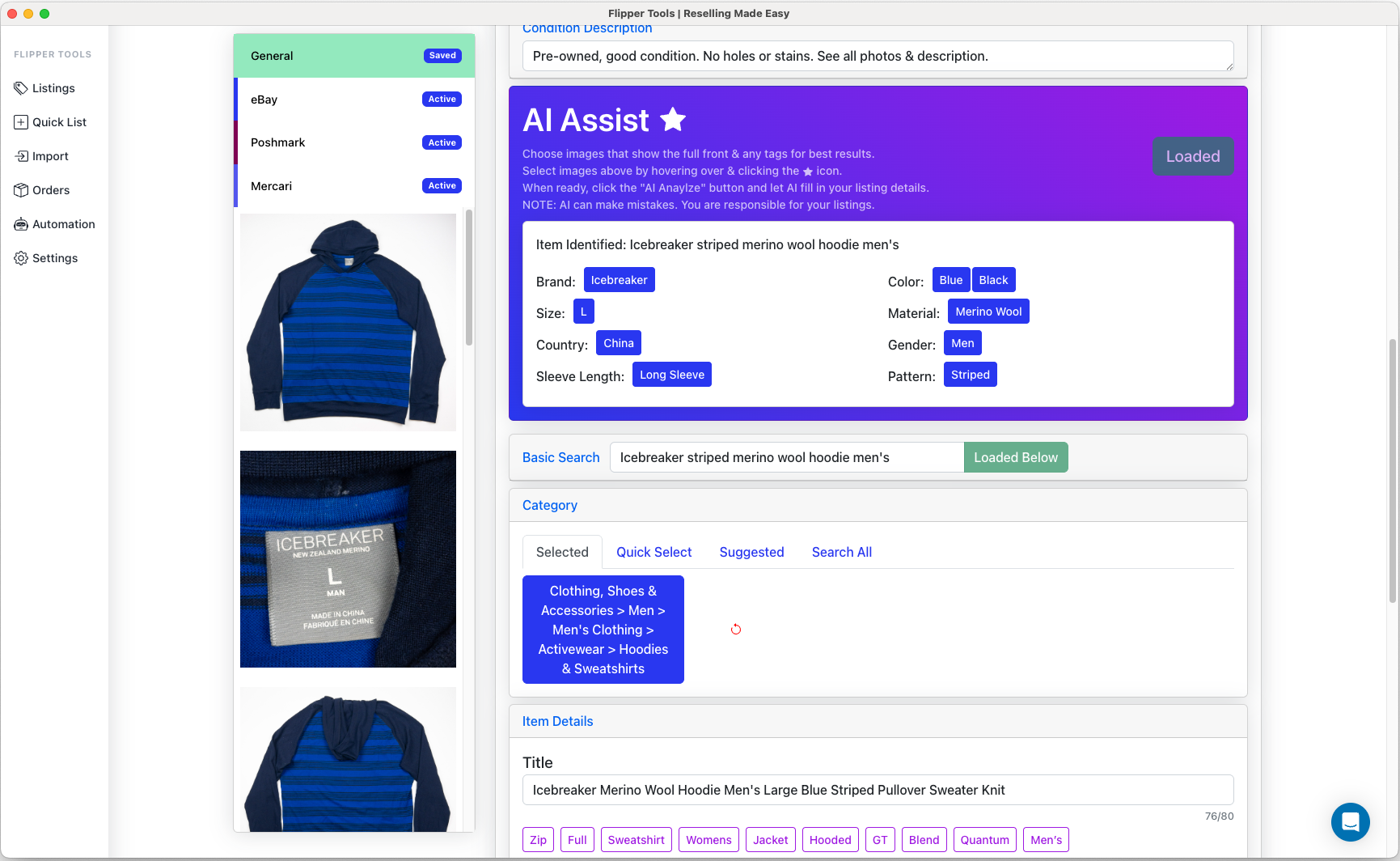Click the size L tag
The width and height of the screenshot is (1400, 861).
(x=583, y=312)
